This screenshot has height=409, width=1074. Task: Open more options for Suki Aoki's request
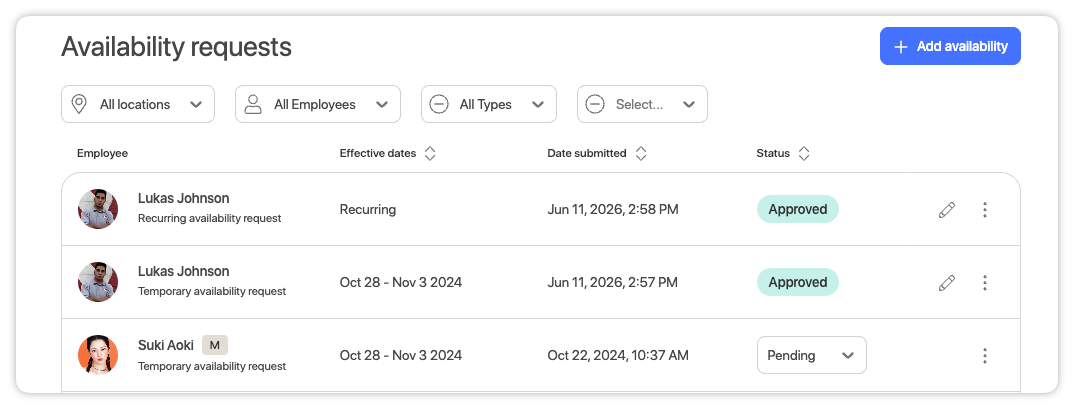point(984,356)
